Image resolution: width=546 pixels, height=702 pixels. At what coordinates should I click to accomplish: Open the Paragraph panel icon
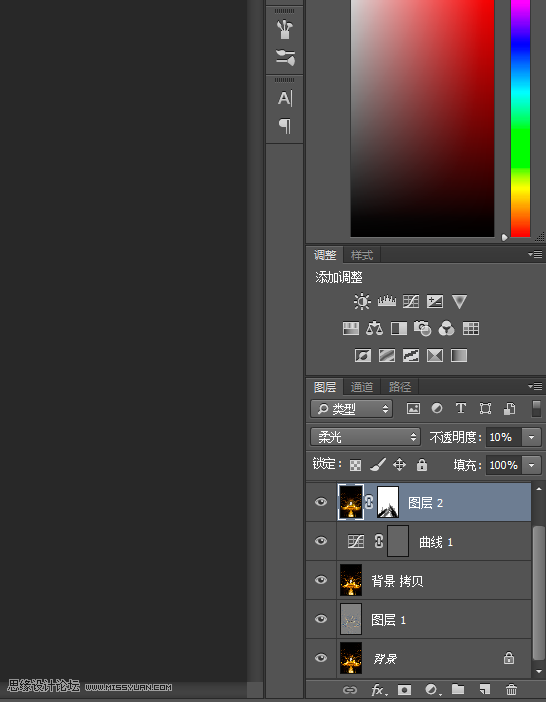[x=285, y=126]
